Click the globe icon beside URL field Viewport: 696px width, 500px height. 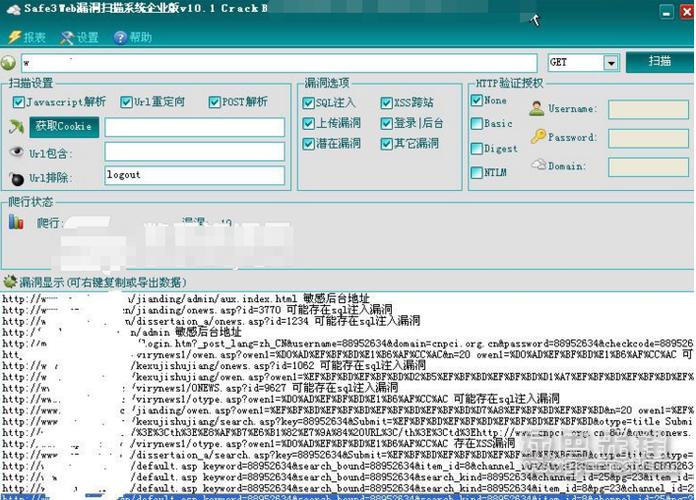point(8,63)
